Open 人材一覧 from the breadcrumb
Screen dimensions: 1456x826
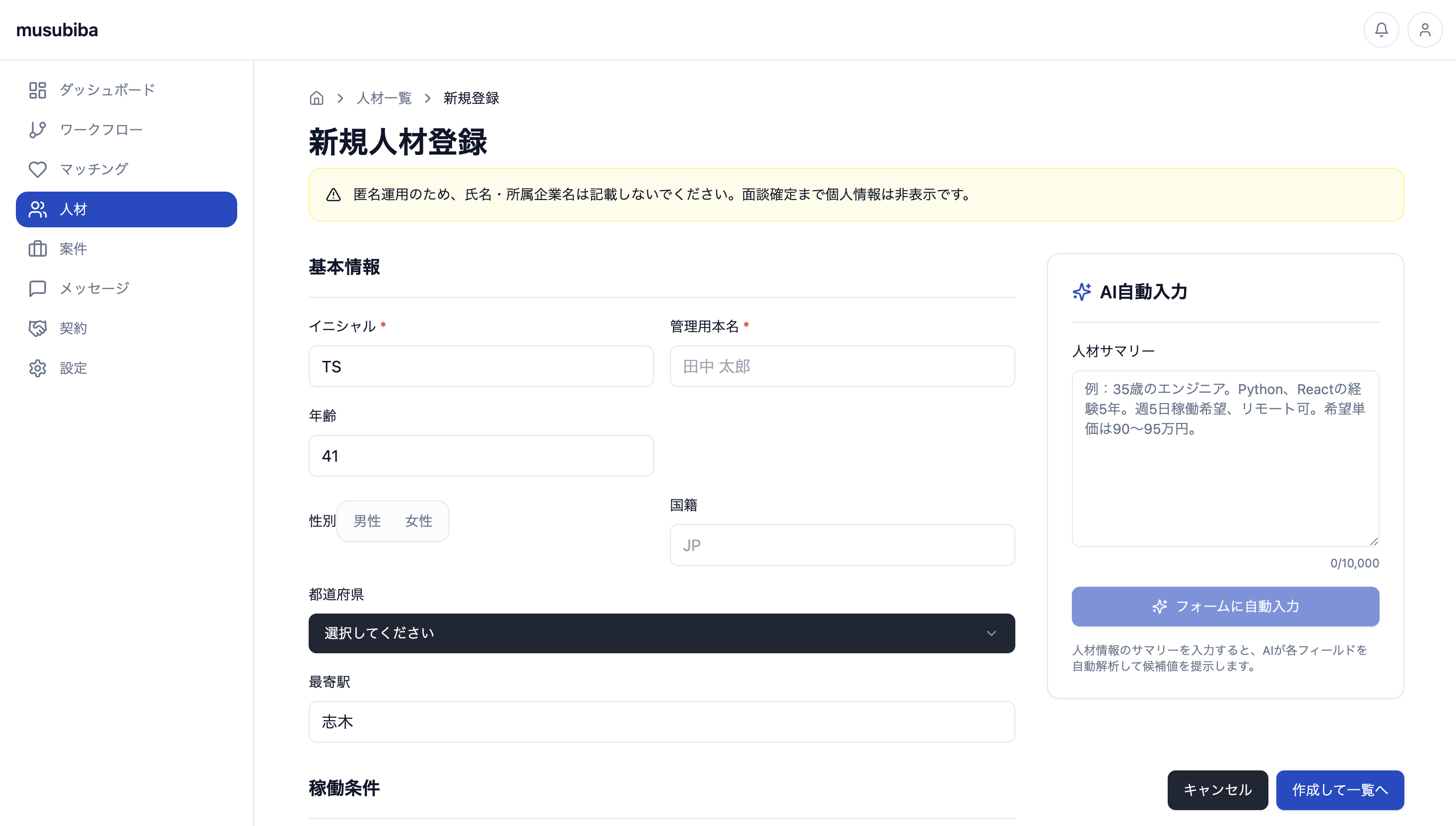(x=384, y=98)
